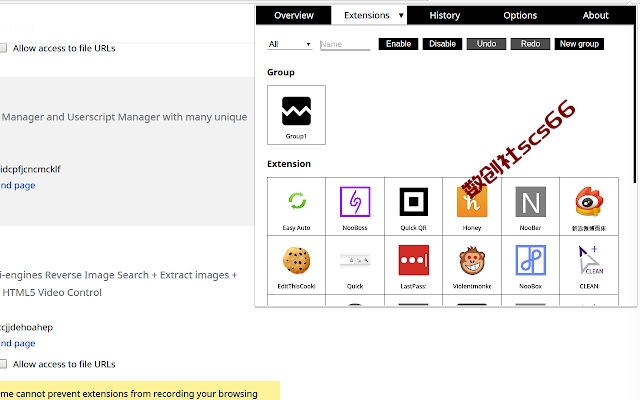Click the Redo button
Screen dimensions: 640x400
click(530, 44)
